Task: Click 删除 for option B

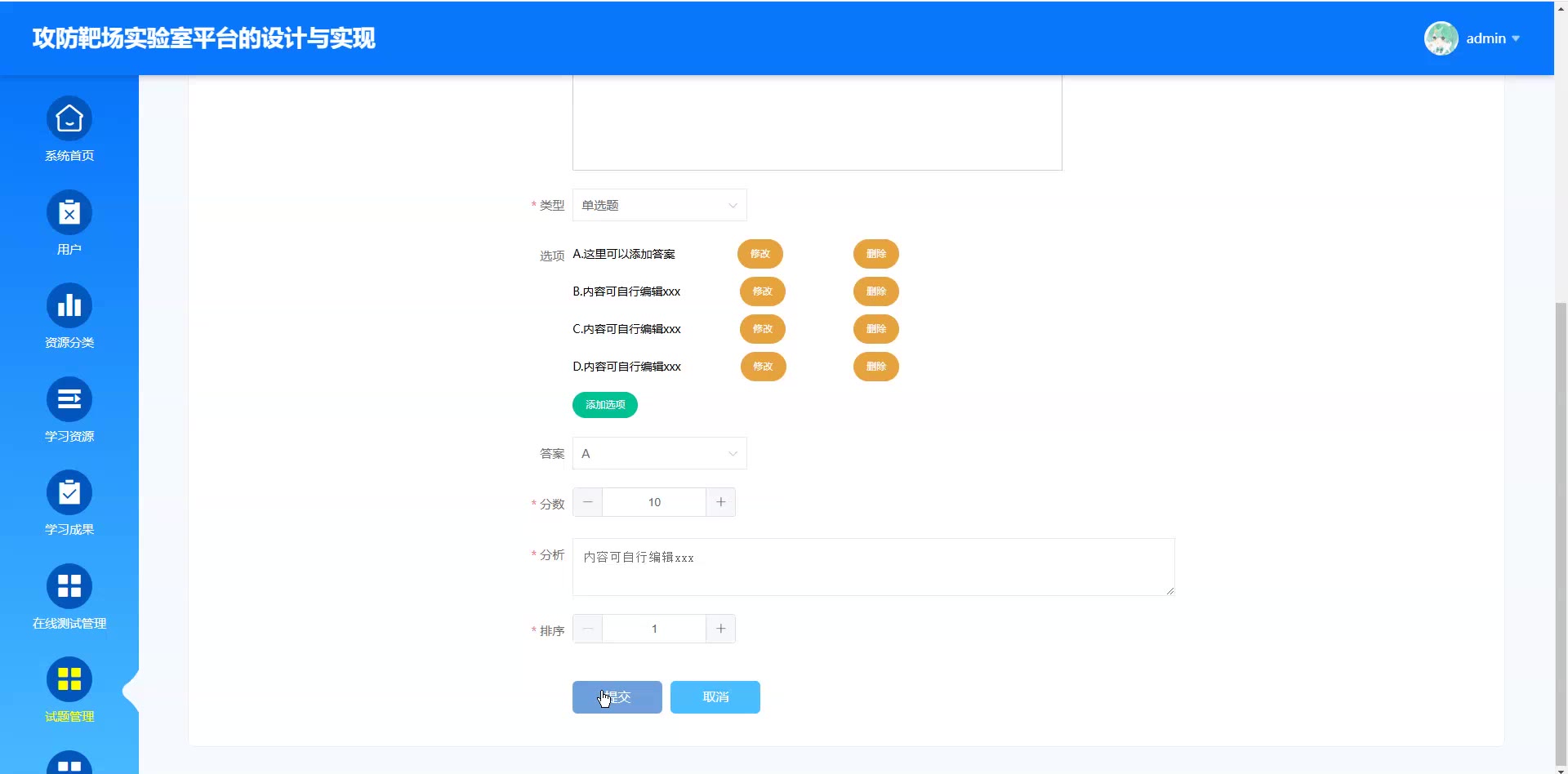Action: pos(876,291)
